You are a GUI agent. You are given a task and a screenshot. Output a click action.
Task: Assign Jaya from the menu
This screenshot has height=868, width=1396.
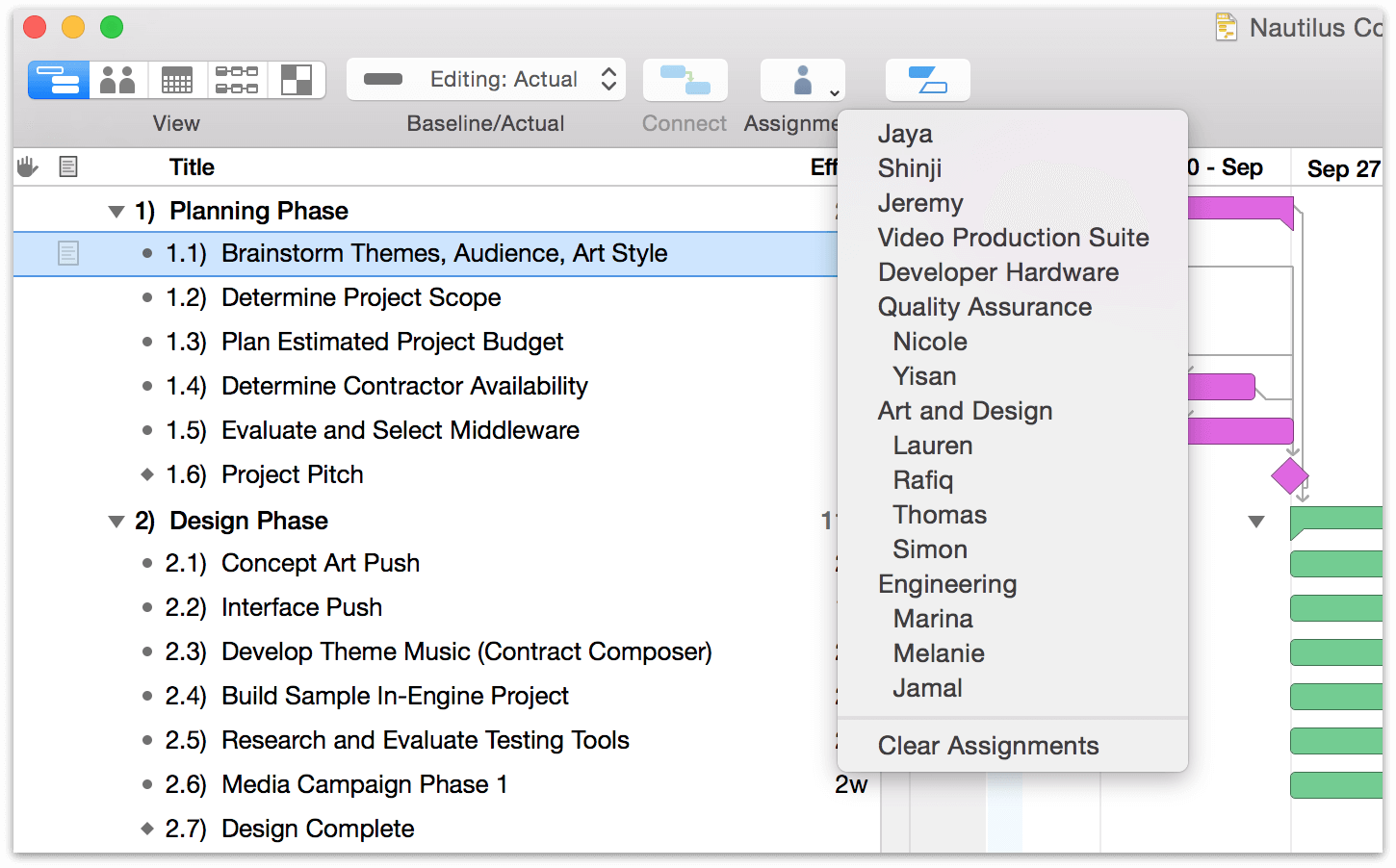1013,134
